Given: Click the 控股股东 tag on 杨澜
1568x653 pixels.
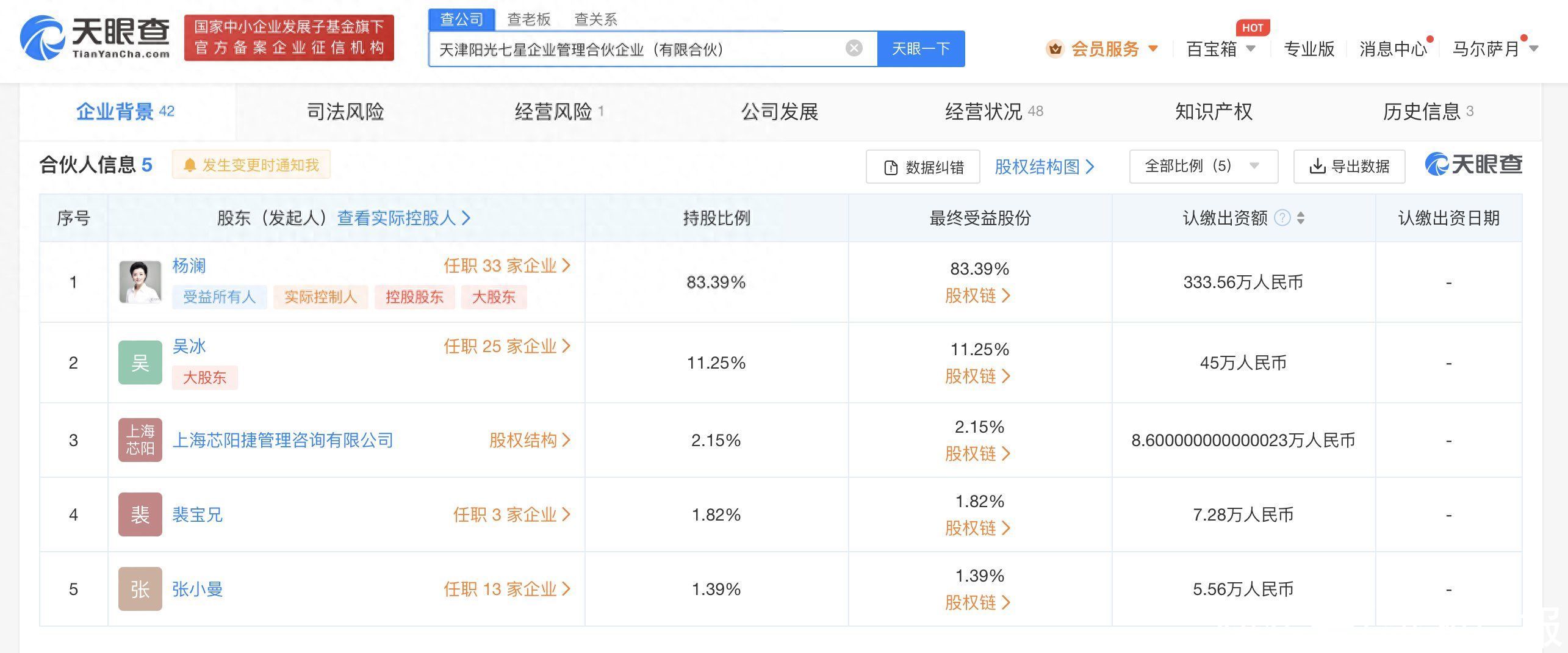Looking at the screenshot, I should point(415,297).
